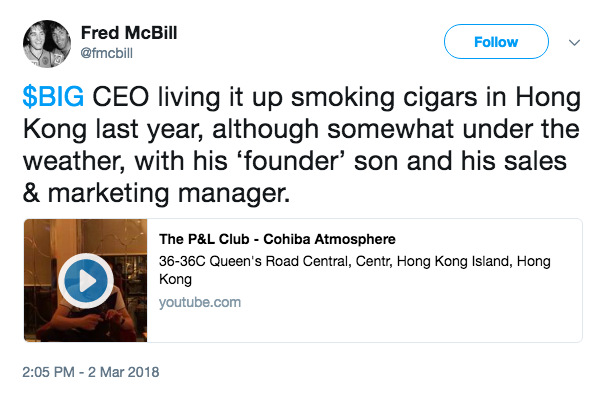Viewport: 600px width, 393px height.
Task: Click the 'Kong' line of the card address
Action: pyautogui.click(x=175, y=279)
